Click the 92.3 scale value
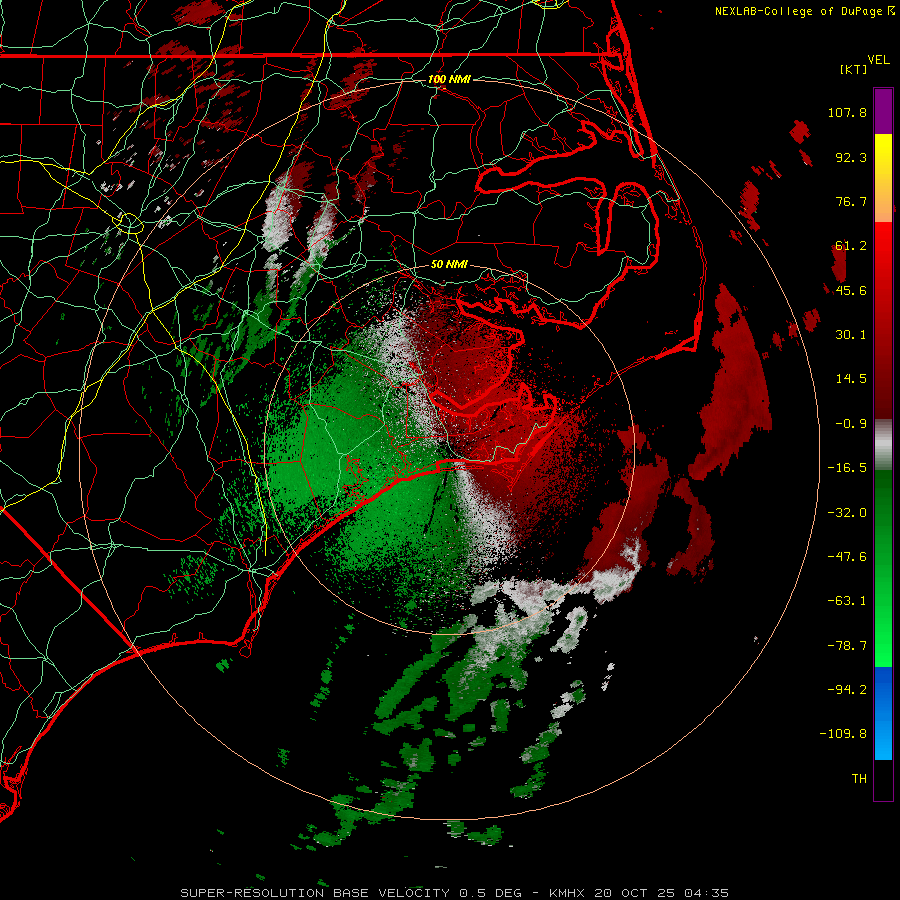This screenshot has width=900, height=900. point(851,157)
